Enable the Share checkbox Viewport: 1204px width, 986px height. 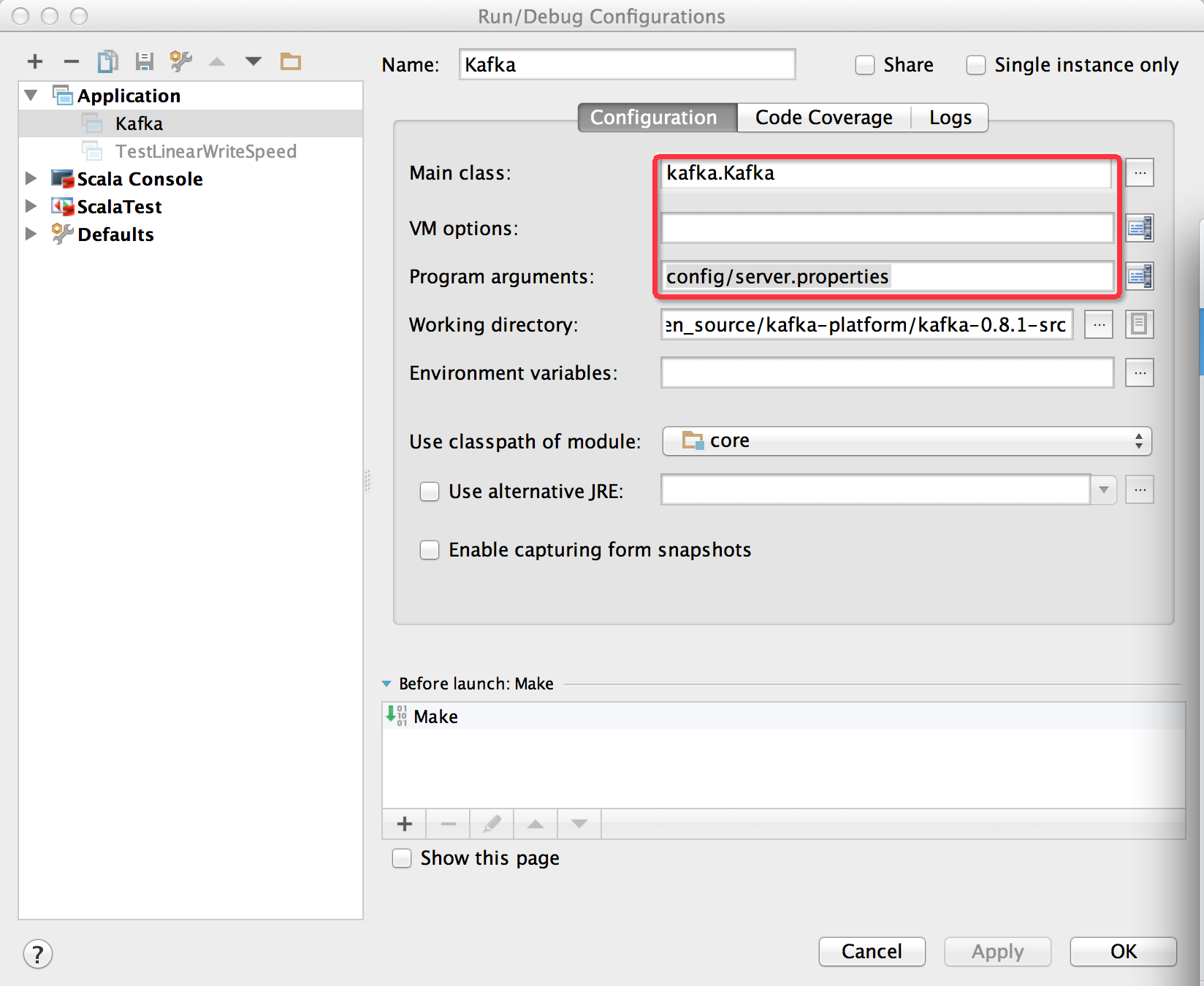click(865, 65)
